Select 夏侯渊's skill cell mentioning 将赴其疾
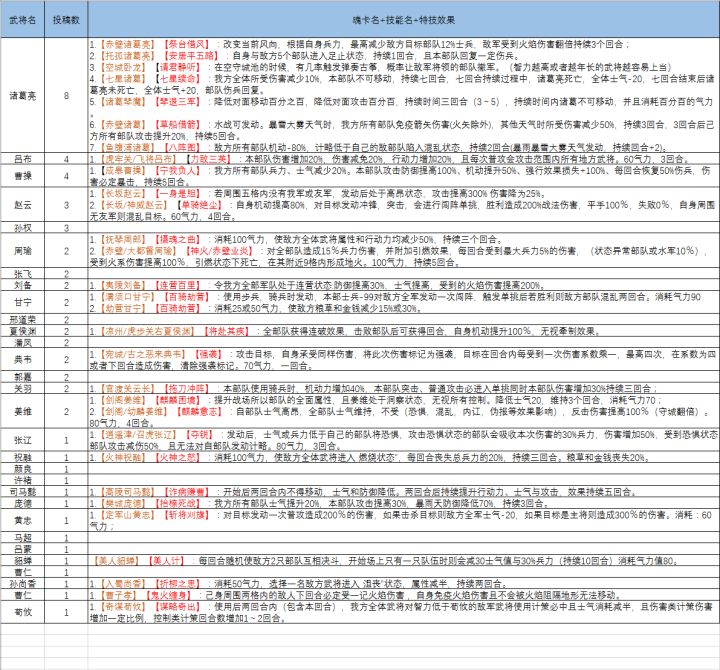The image size is (720, 670). click(x=404, y=331)
